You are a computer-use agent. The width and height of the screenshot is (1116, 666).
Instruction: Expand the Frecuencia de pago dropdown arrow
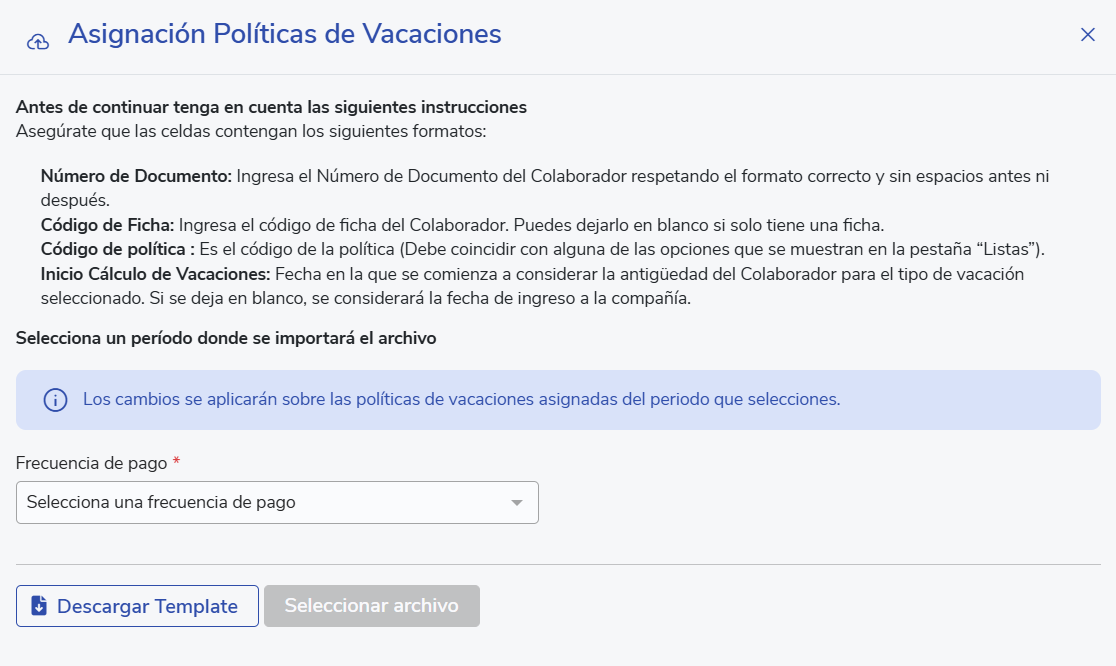pyautogui.click(x=517, y=502)
